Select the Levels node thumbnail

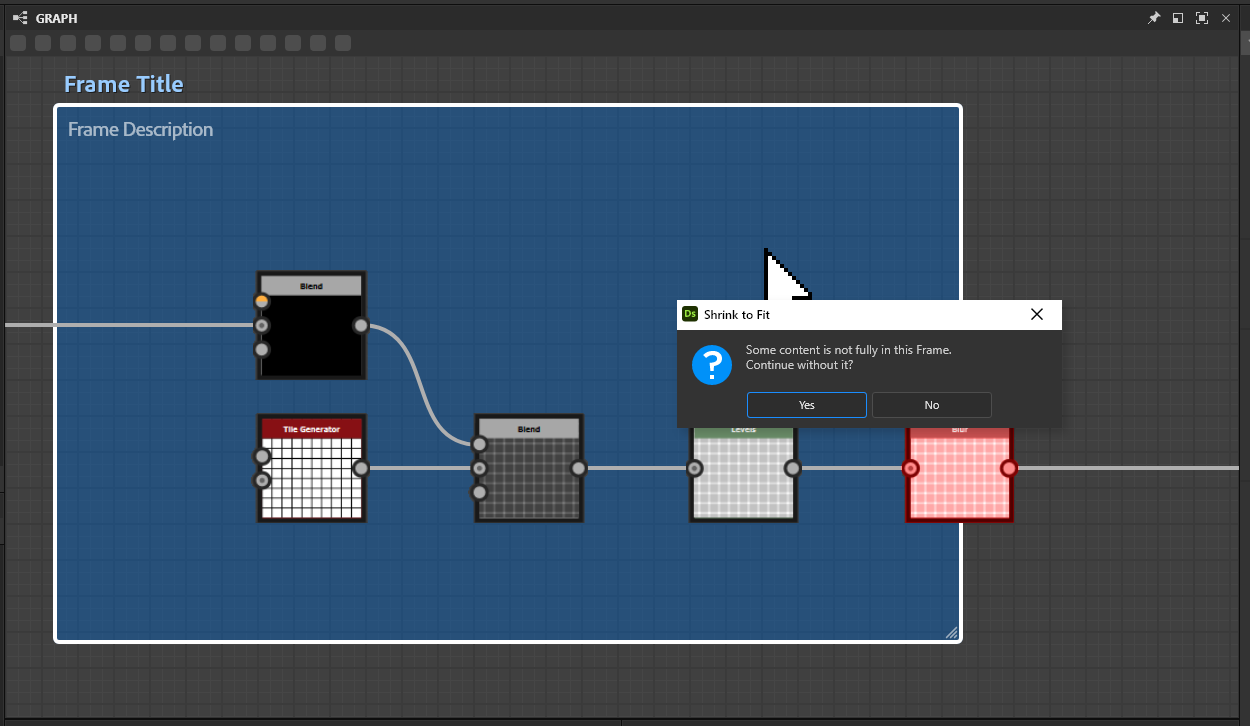tap(743, 478)
